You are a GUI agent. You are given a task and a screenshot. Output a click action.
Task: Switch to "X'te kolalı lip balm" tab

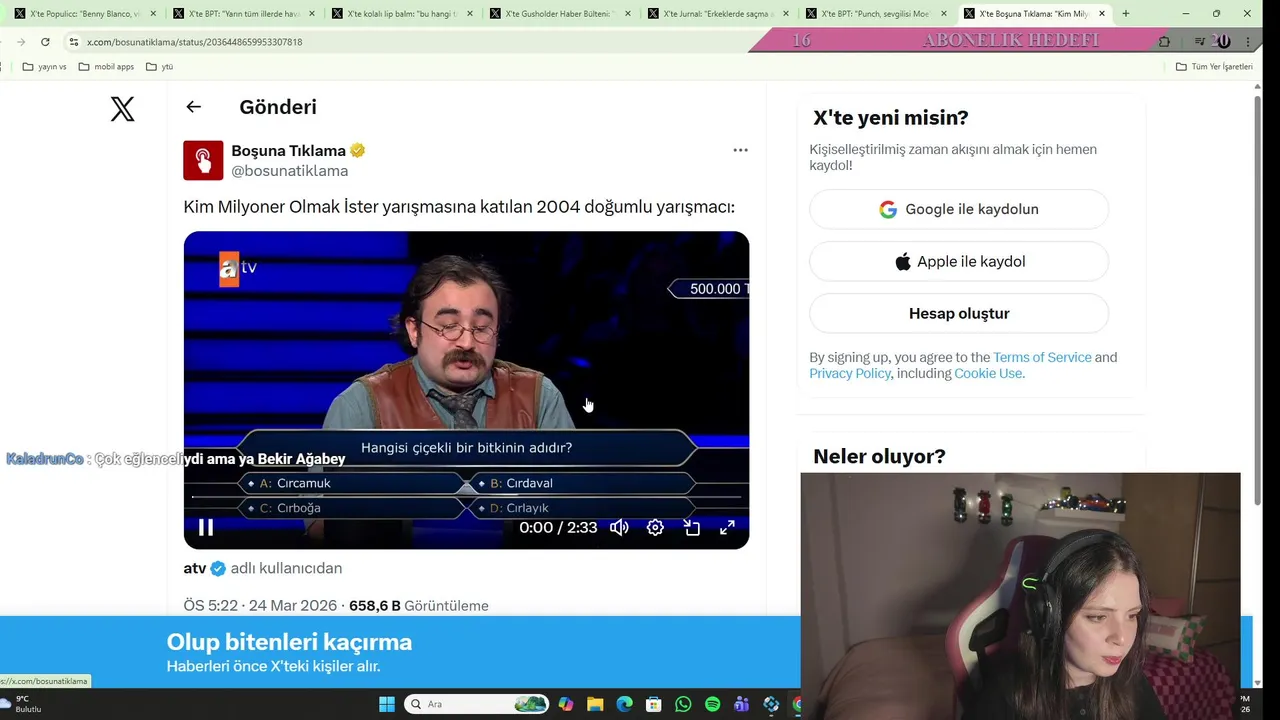pyautogui.click(x=402, y=14)
